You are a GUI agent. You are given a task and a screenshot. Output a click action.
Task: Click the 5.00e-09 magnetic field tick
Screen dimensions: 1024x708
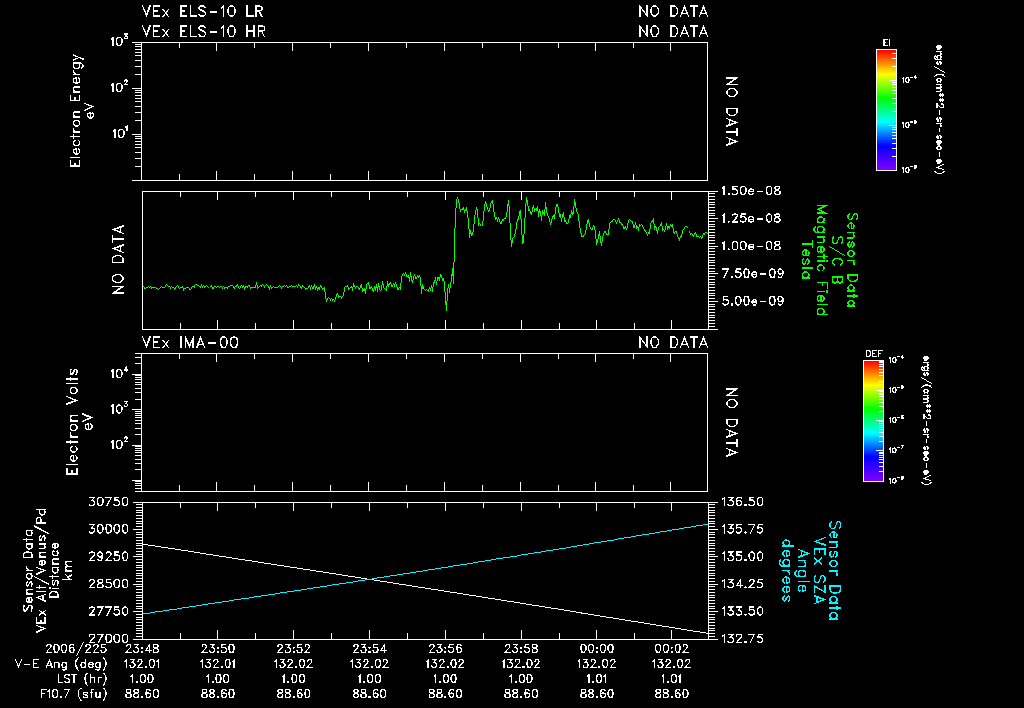coord(750,301)
